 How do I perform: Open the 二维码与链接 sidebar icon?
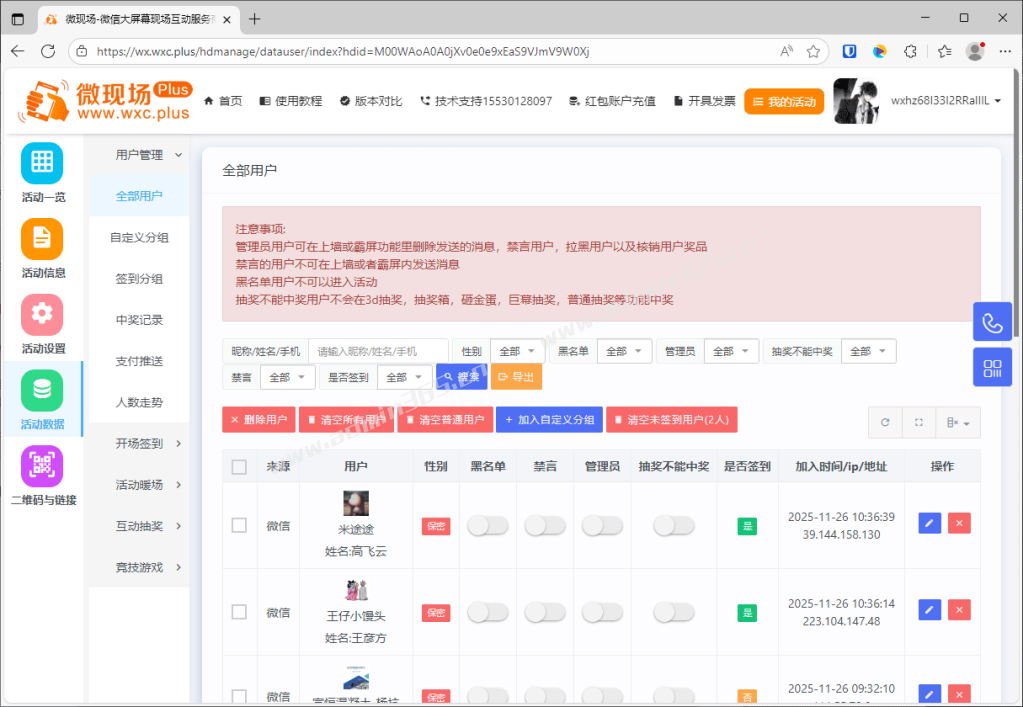click(x=41, y=465)
